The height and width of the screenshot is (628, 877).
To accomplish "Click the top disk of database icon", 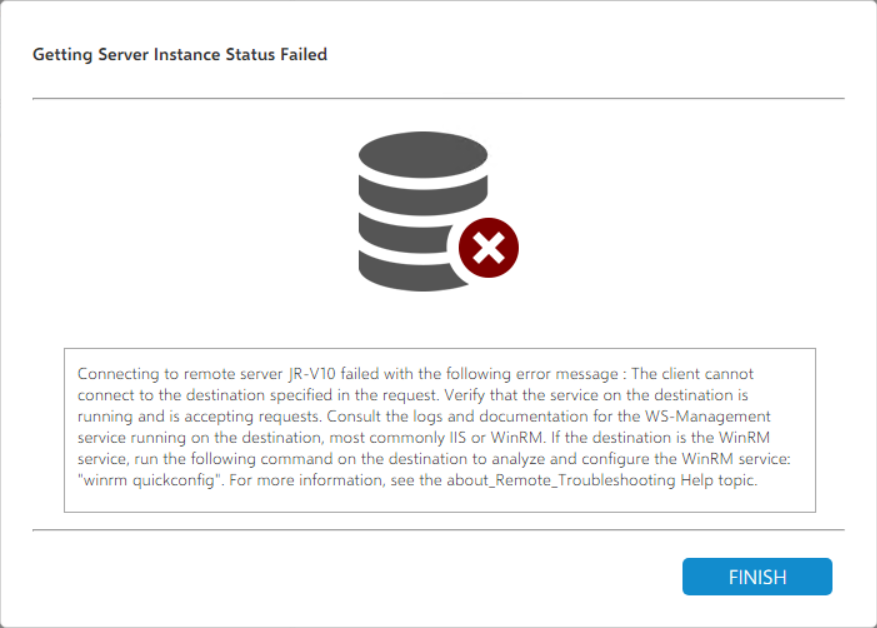I will click(x=423, y=153).
